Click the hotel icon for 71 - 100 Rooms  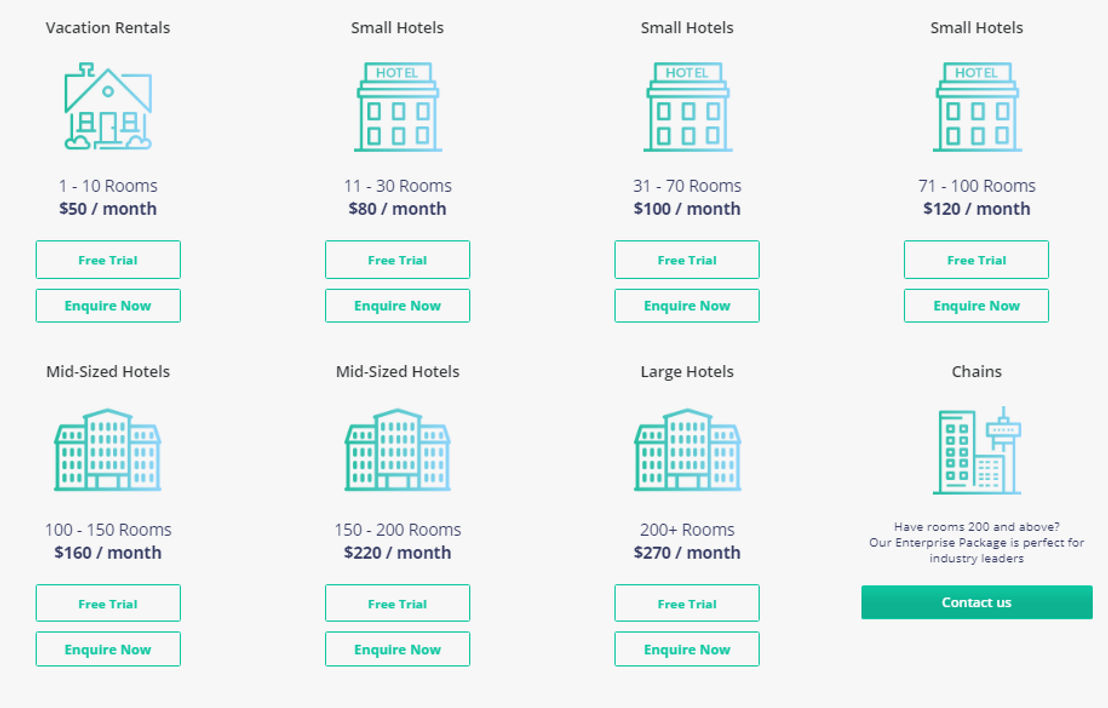coord(977,107)
